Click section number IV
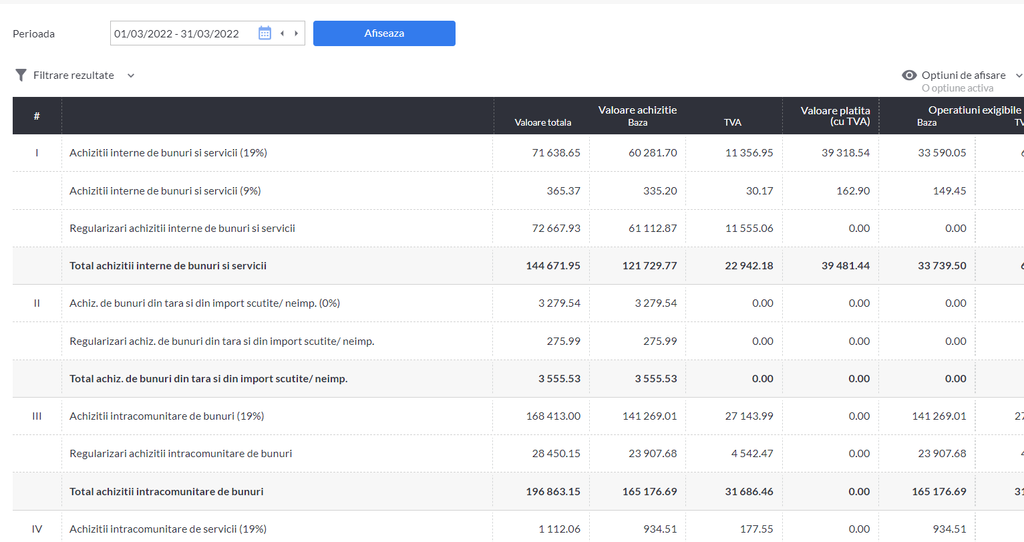Viewport: 1024px width, 542px height. (x=37, y=529)
